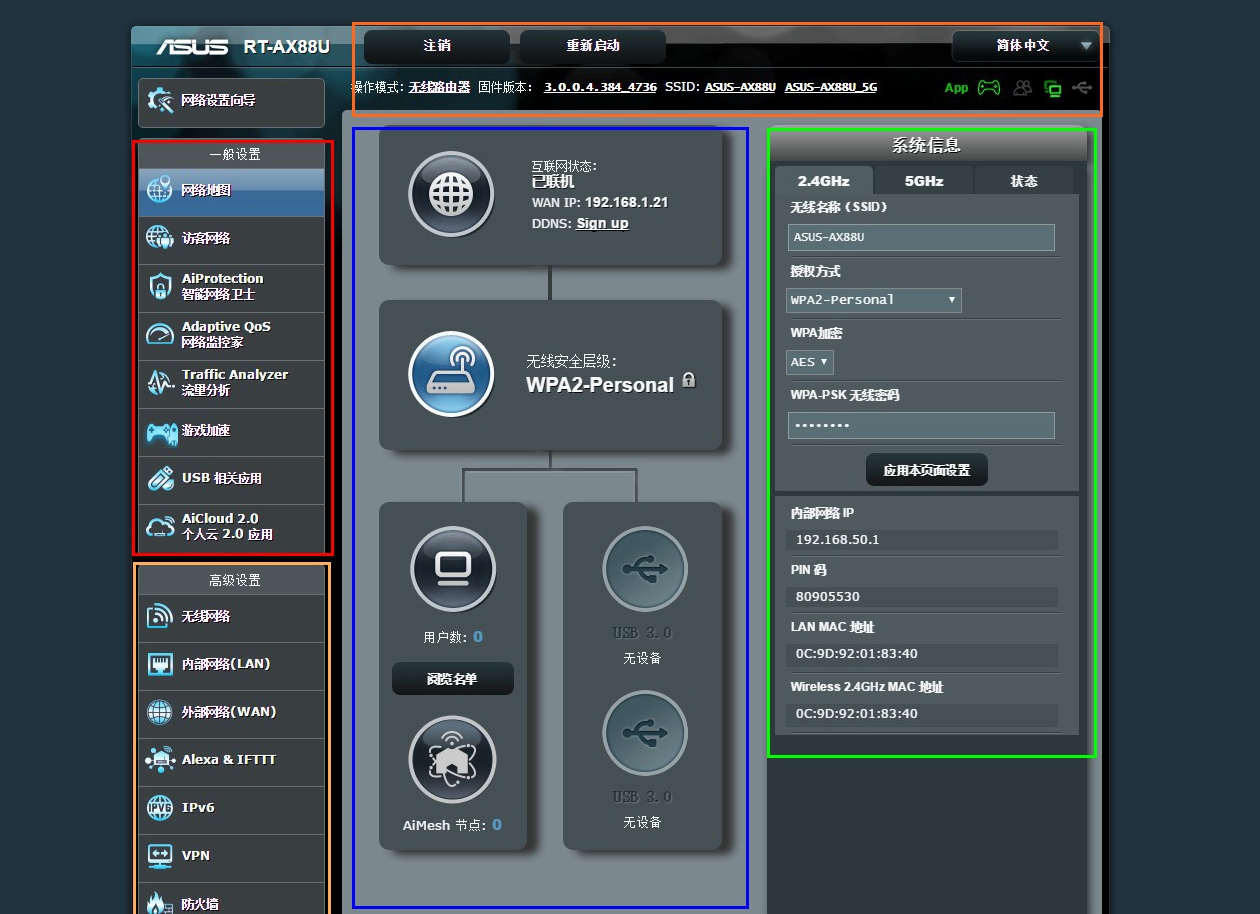Open the AES WPA encryption dropdown

point(810,362)
